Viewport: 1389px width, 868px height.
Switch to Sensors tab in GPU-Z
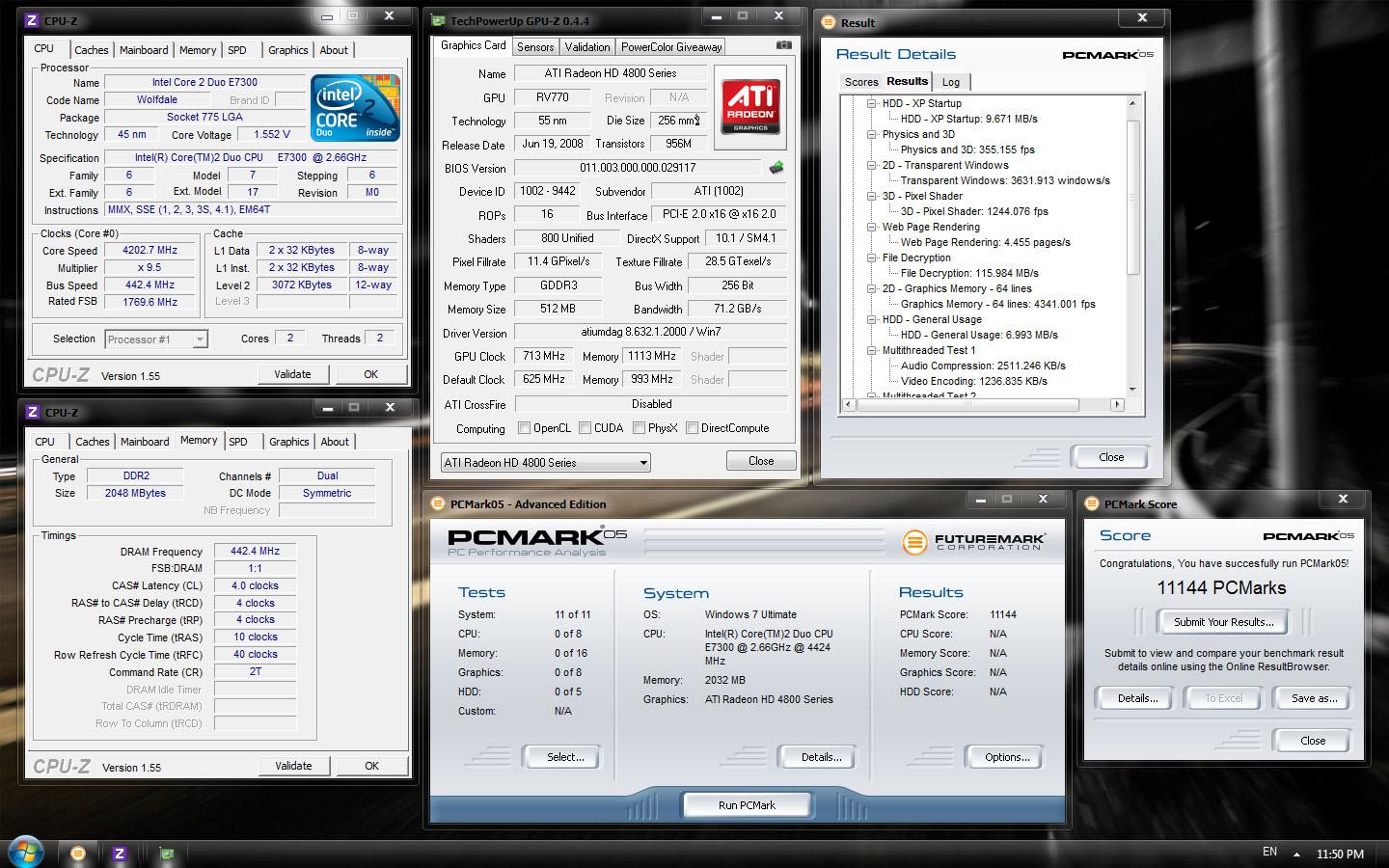(x=535, y=47)
